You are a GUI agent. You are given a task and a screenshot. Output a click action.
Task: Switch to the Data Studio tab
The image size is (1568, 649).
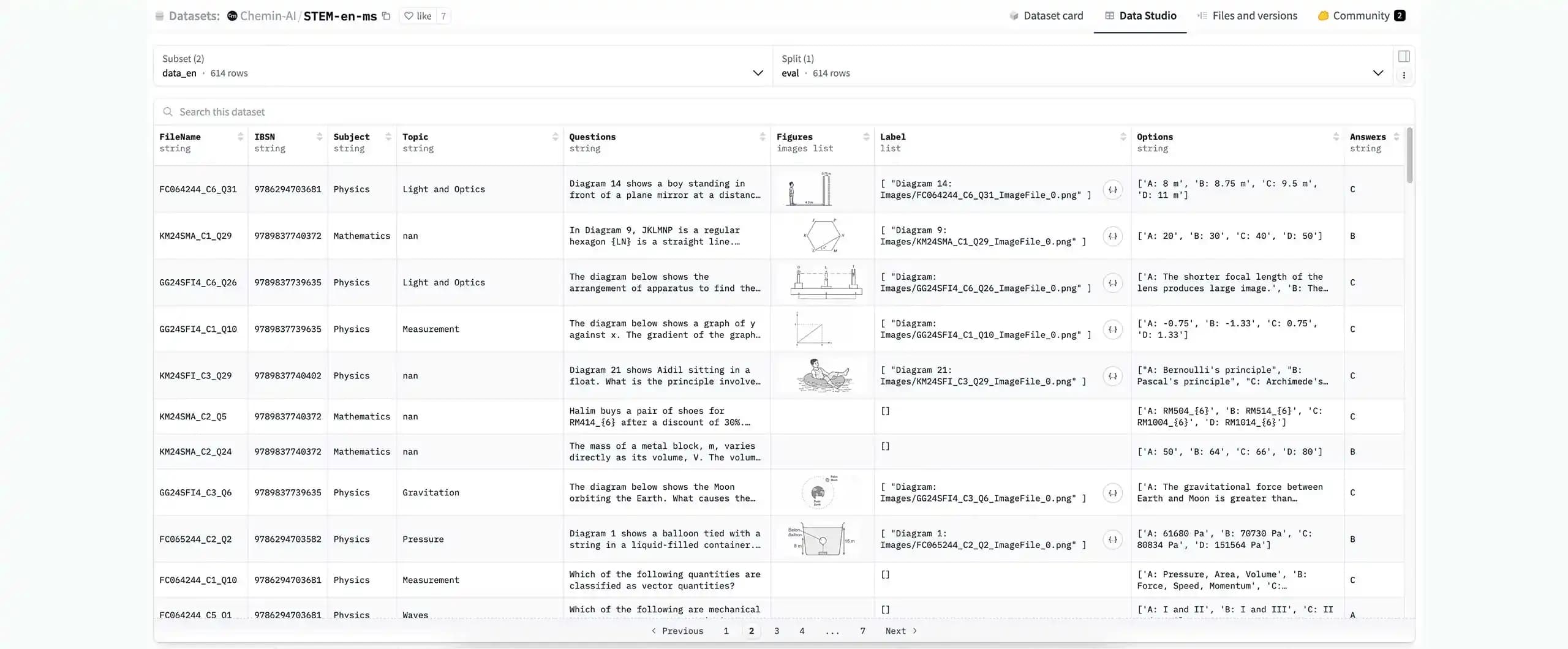click(1140, 16)
